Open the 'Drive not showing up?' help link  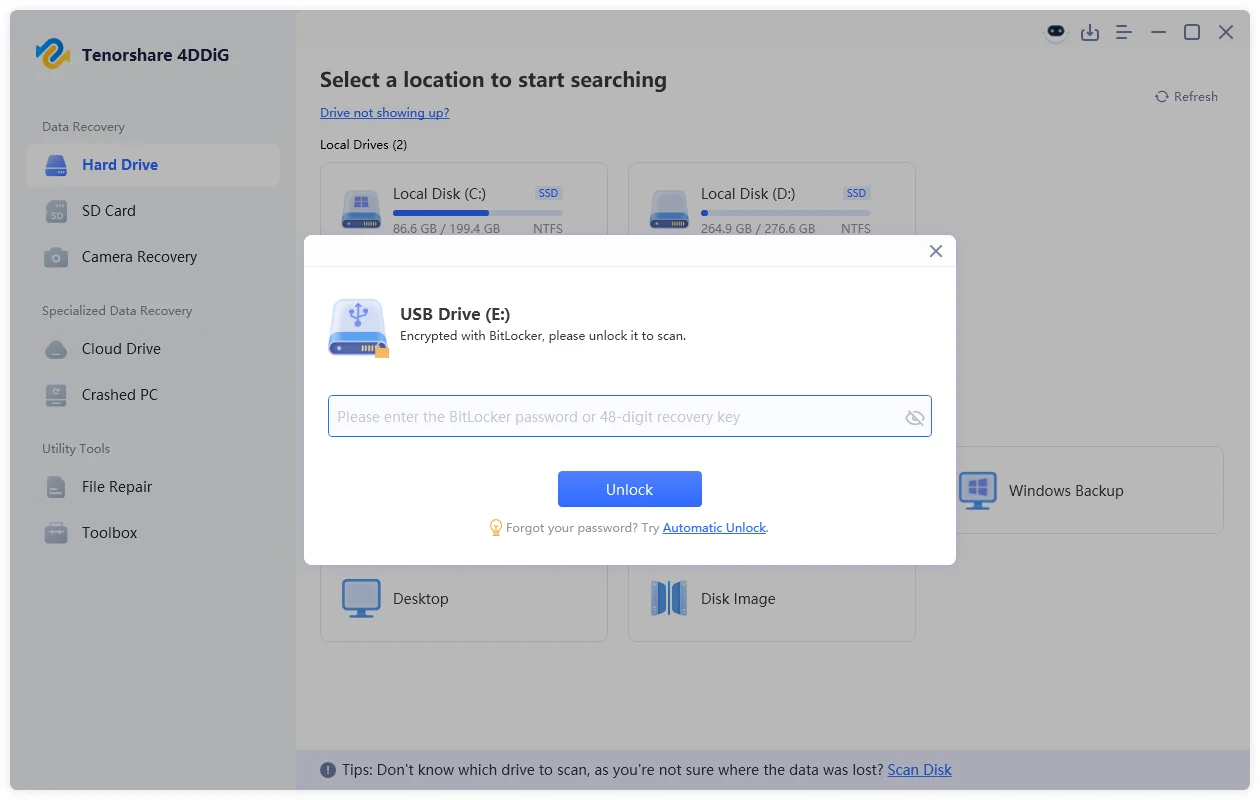[x=385, y=112]
